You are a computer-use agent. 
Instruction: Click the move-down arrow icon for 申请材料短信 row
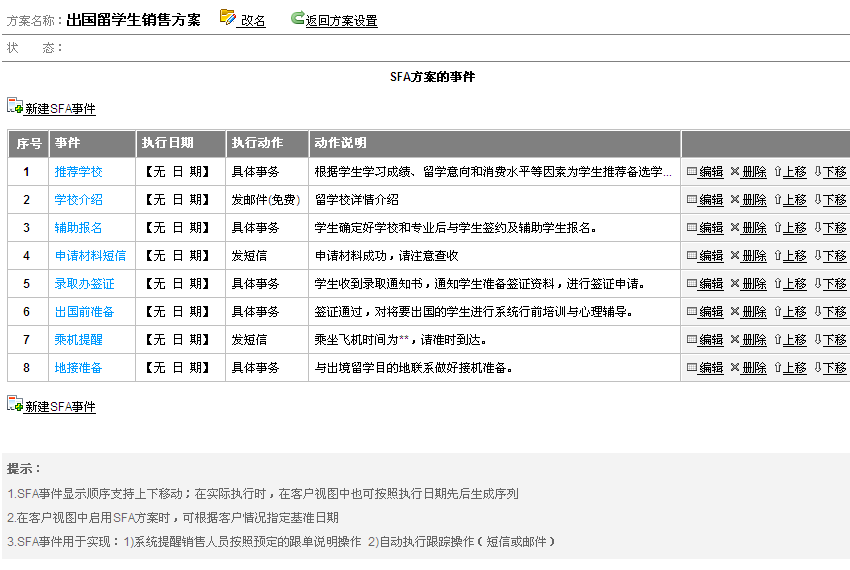817,256
